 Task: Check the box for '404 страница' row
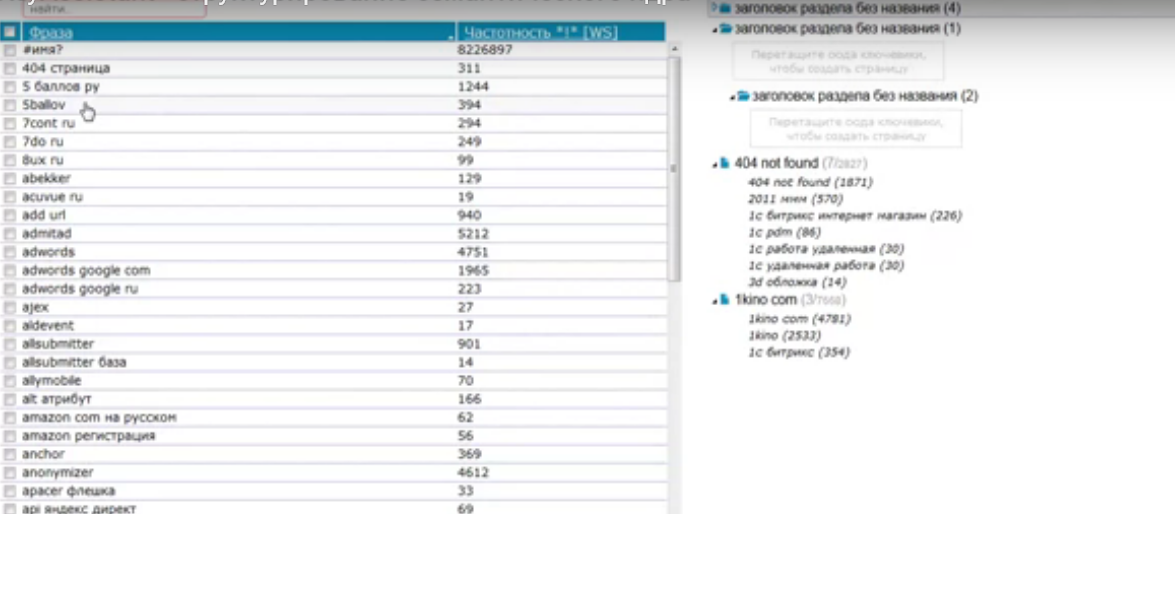(x=10, y=68)
